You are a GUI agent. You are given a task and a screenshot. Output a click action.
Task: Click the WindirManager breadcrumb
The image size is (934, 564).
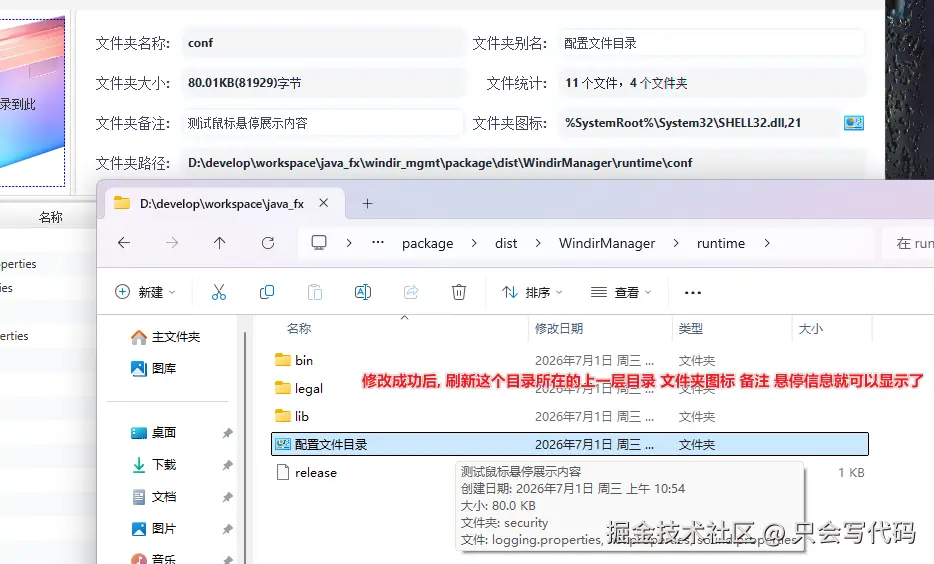[607, 244]
